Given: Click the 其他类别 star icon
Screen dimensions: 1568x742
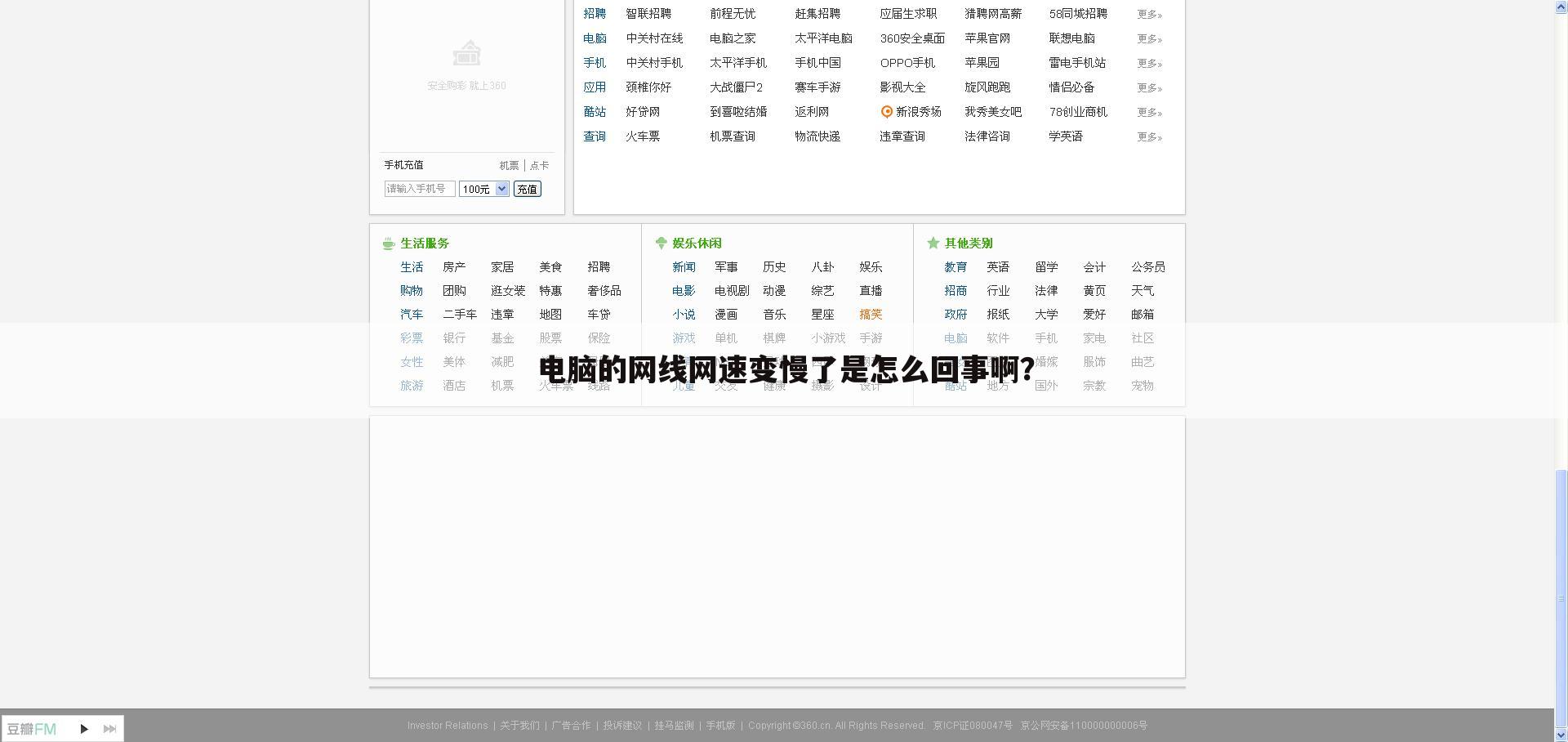Looking at the screenshot, I should [933, 243].
